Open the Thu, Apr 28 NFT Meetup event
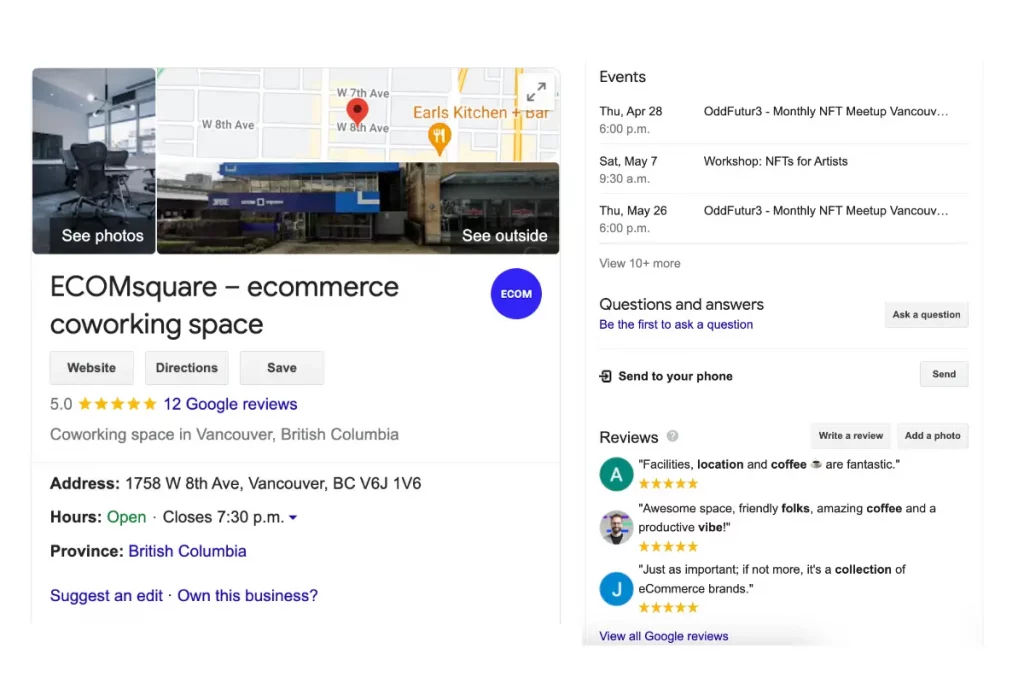 click(783, 119)
